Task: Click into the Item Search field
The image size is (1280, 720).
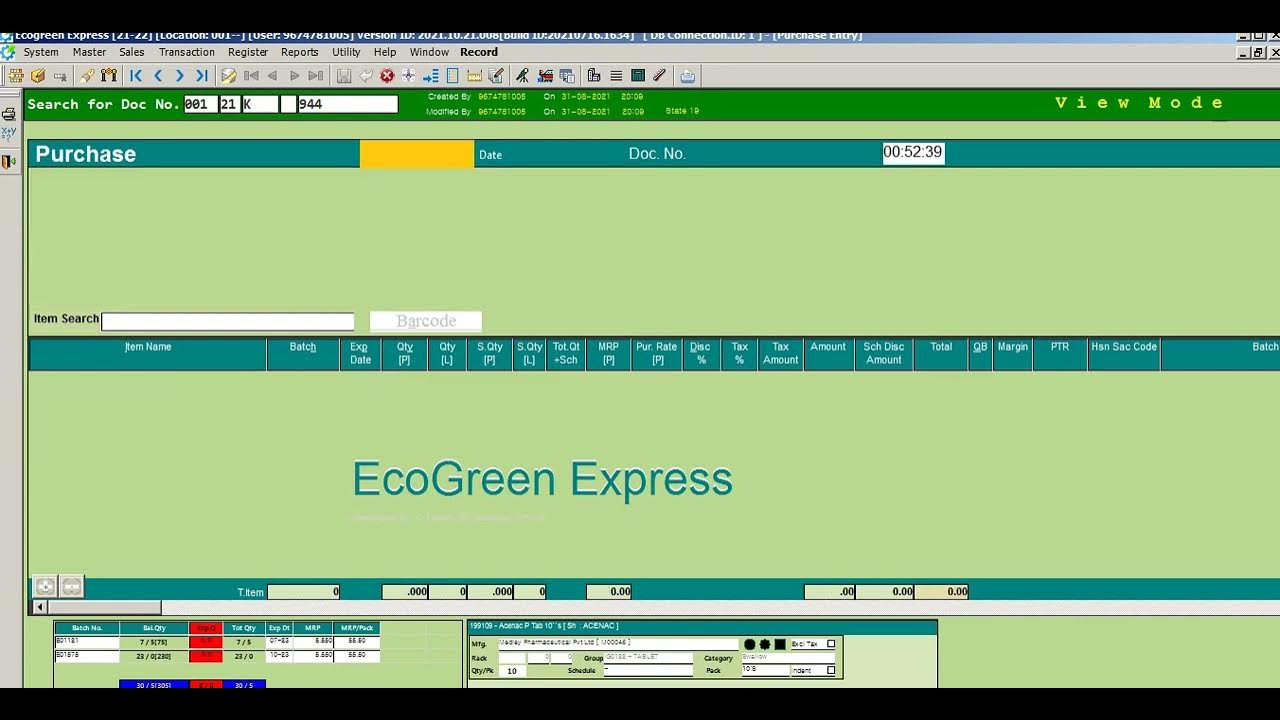Action: pyautogui.click(x=227, y=321)
